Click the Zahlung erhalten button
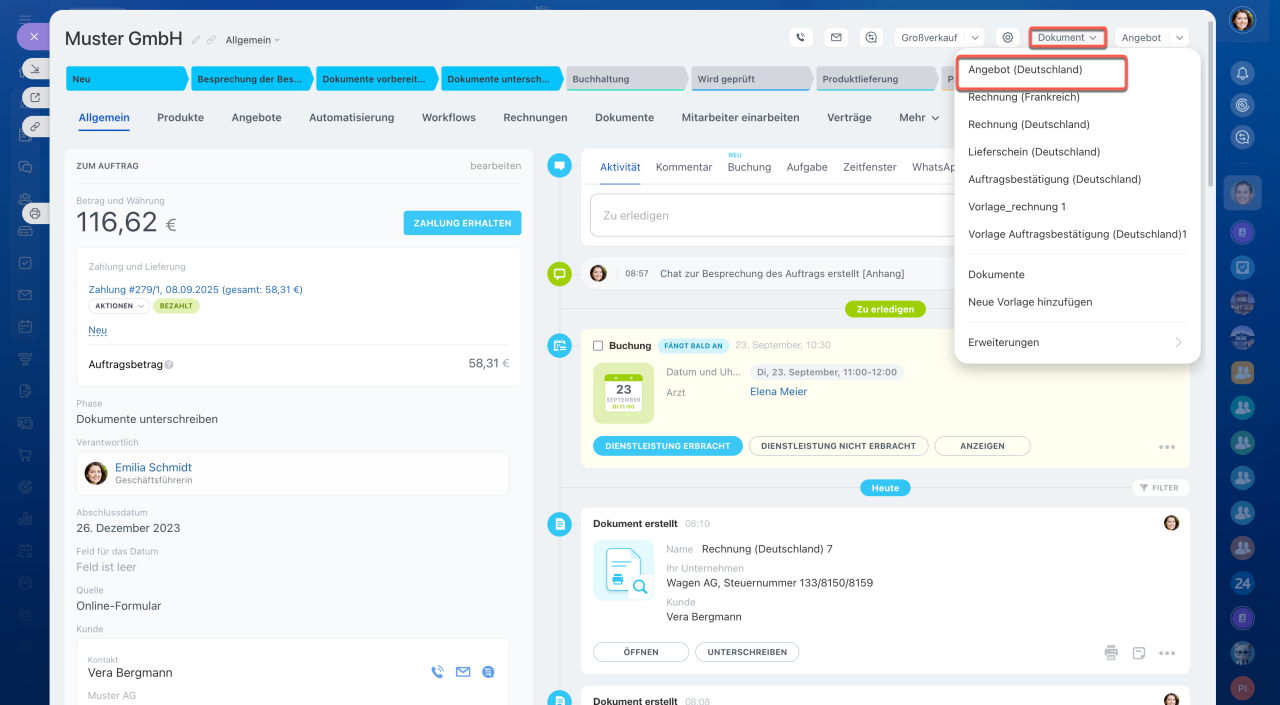The image size is (1280, 705). pyautogui.click(x=462, y=223)
